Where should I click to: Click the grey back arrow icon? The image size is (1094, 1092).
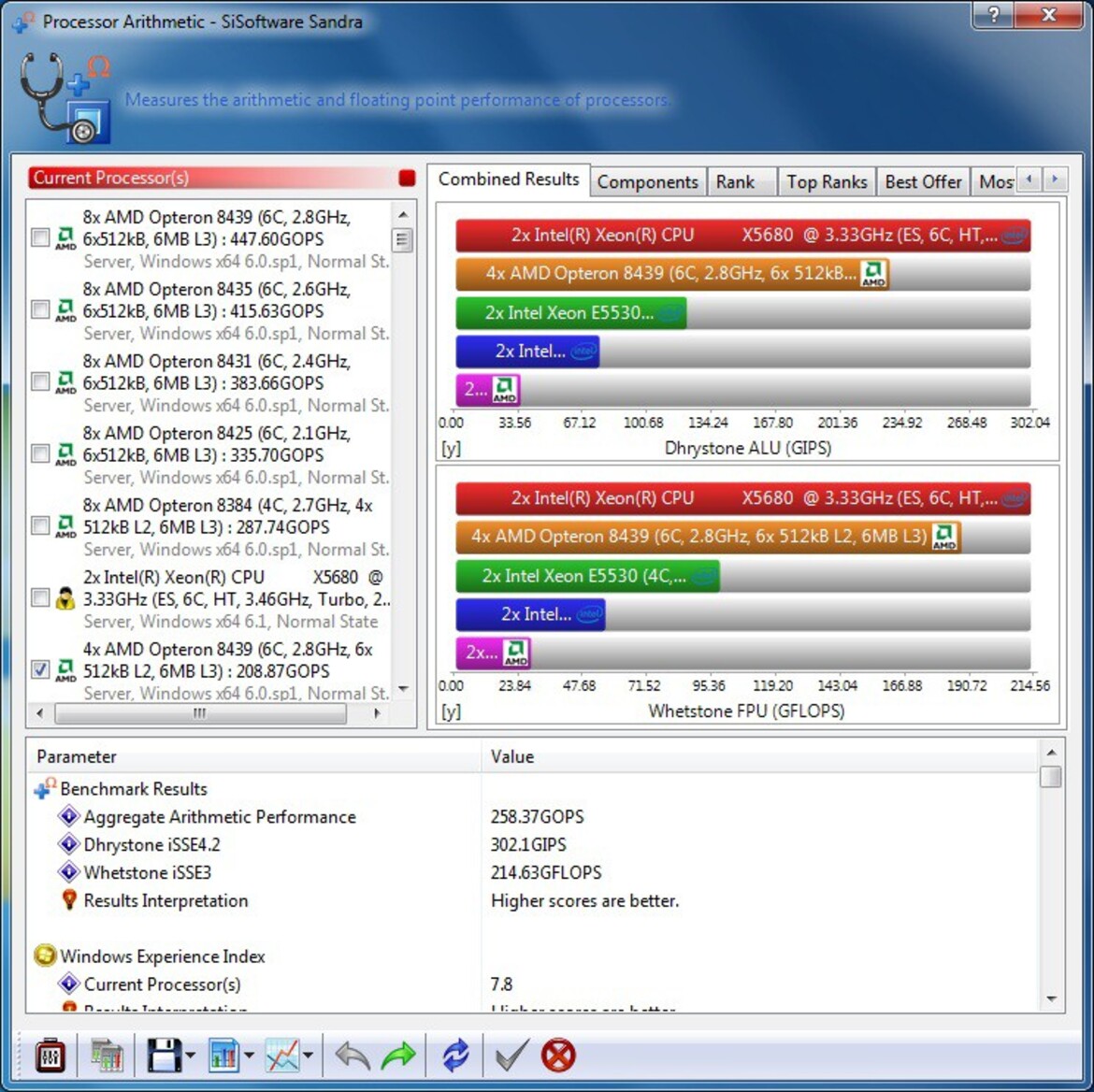(x=353, y=1055)
